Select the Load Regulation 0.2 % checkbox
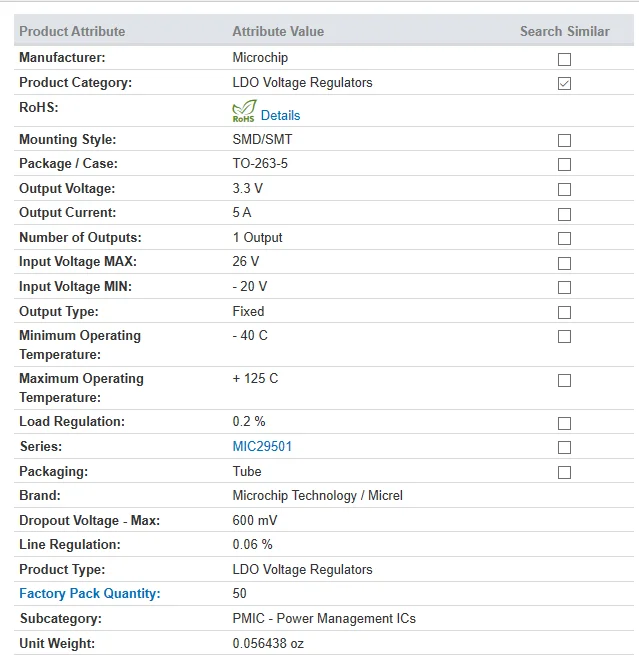This screenshot has width=639, height=655. pos(564,424)
